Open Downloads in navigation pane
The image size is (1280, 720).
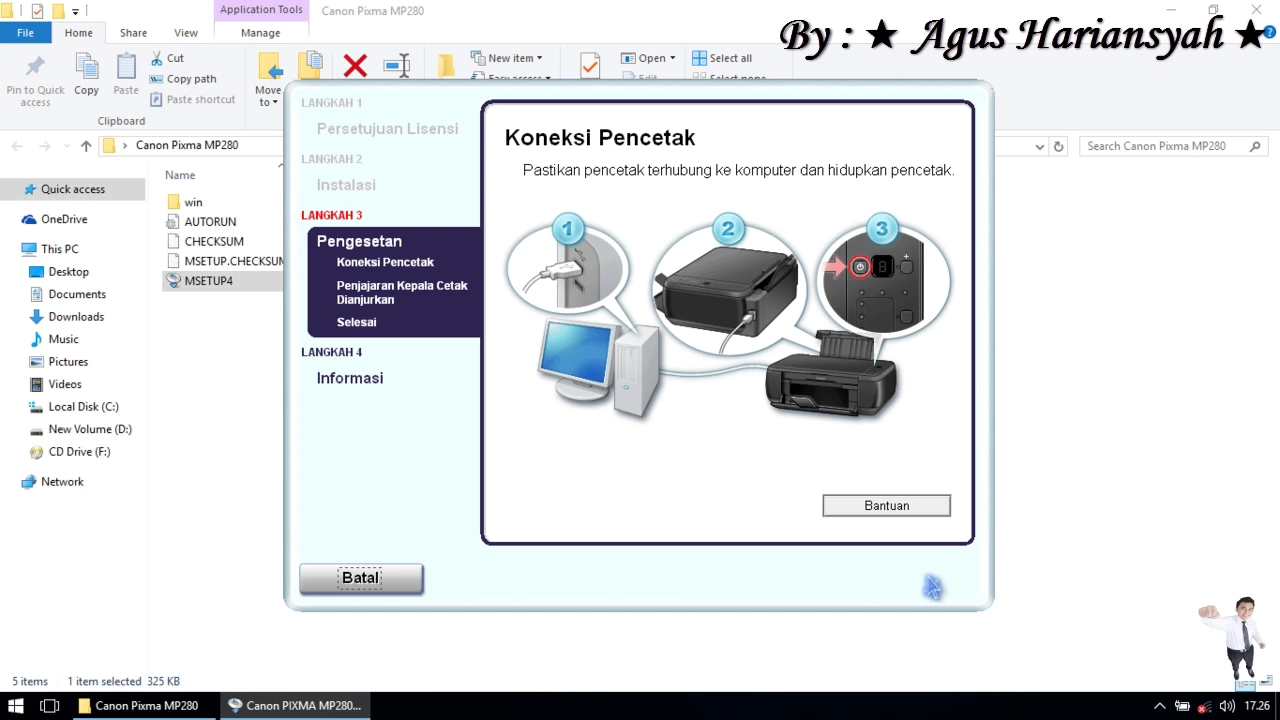coord(76,317)
